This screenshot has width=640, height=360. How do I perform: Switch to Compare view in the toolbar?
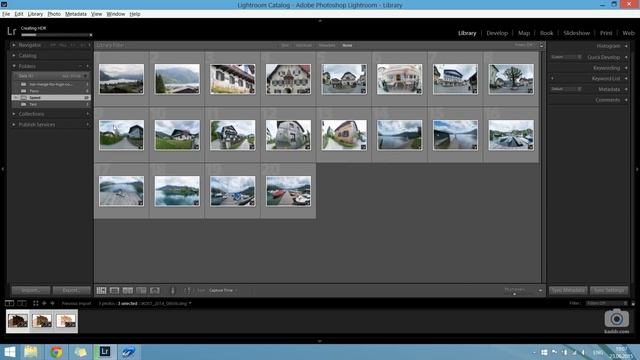(x=128, y=290)
